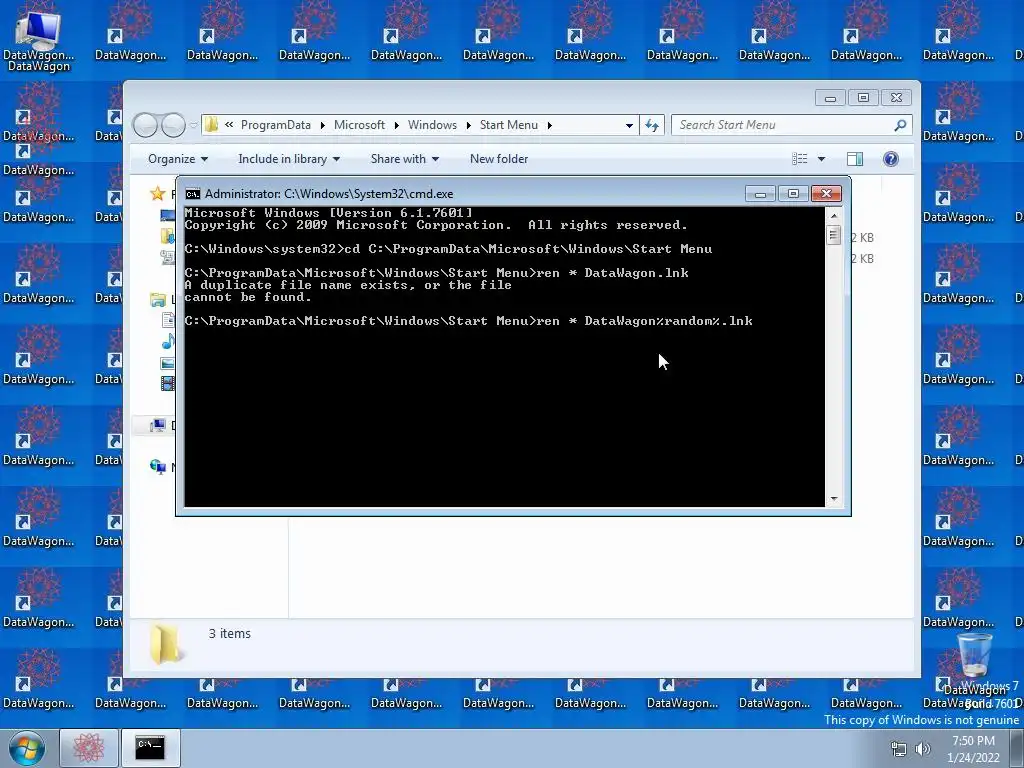Maximize the Explorer window
The image size is (1024, 768).
863,98
